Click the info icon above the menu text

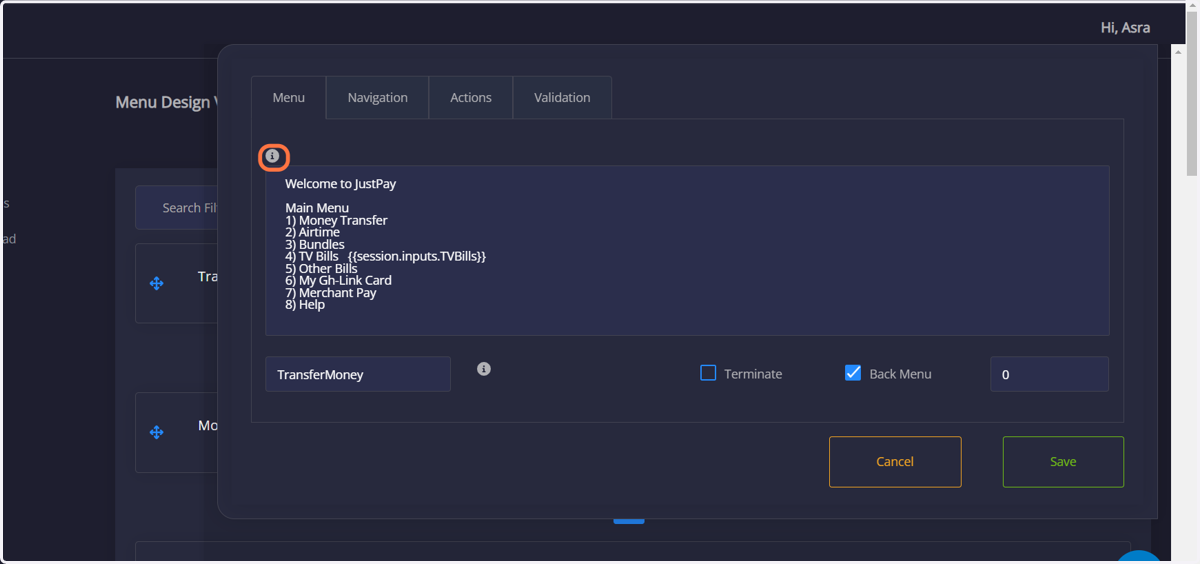[272, 156]
